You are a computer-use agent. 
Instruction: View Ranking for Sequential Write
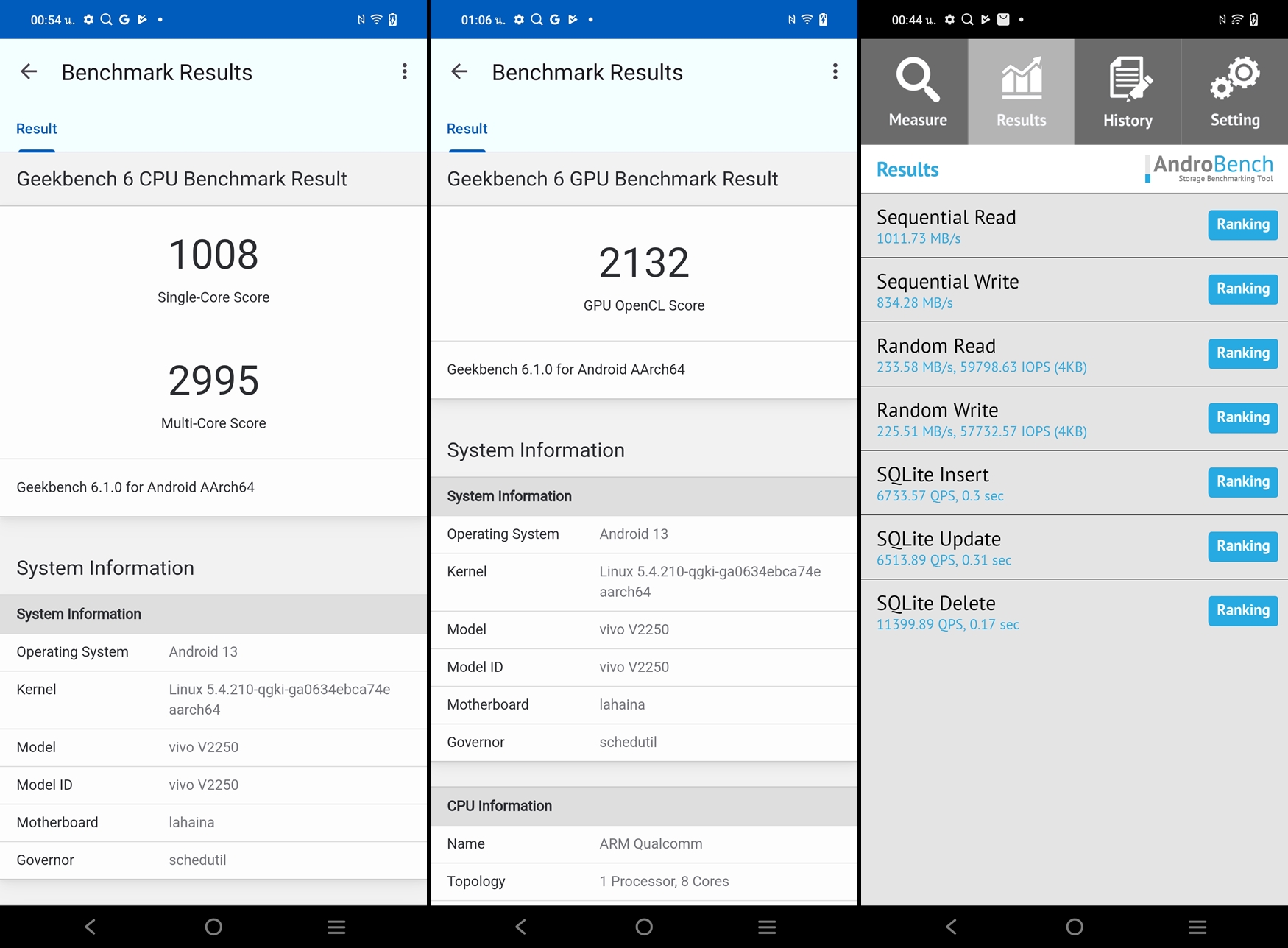point(1242,289)
